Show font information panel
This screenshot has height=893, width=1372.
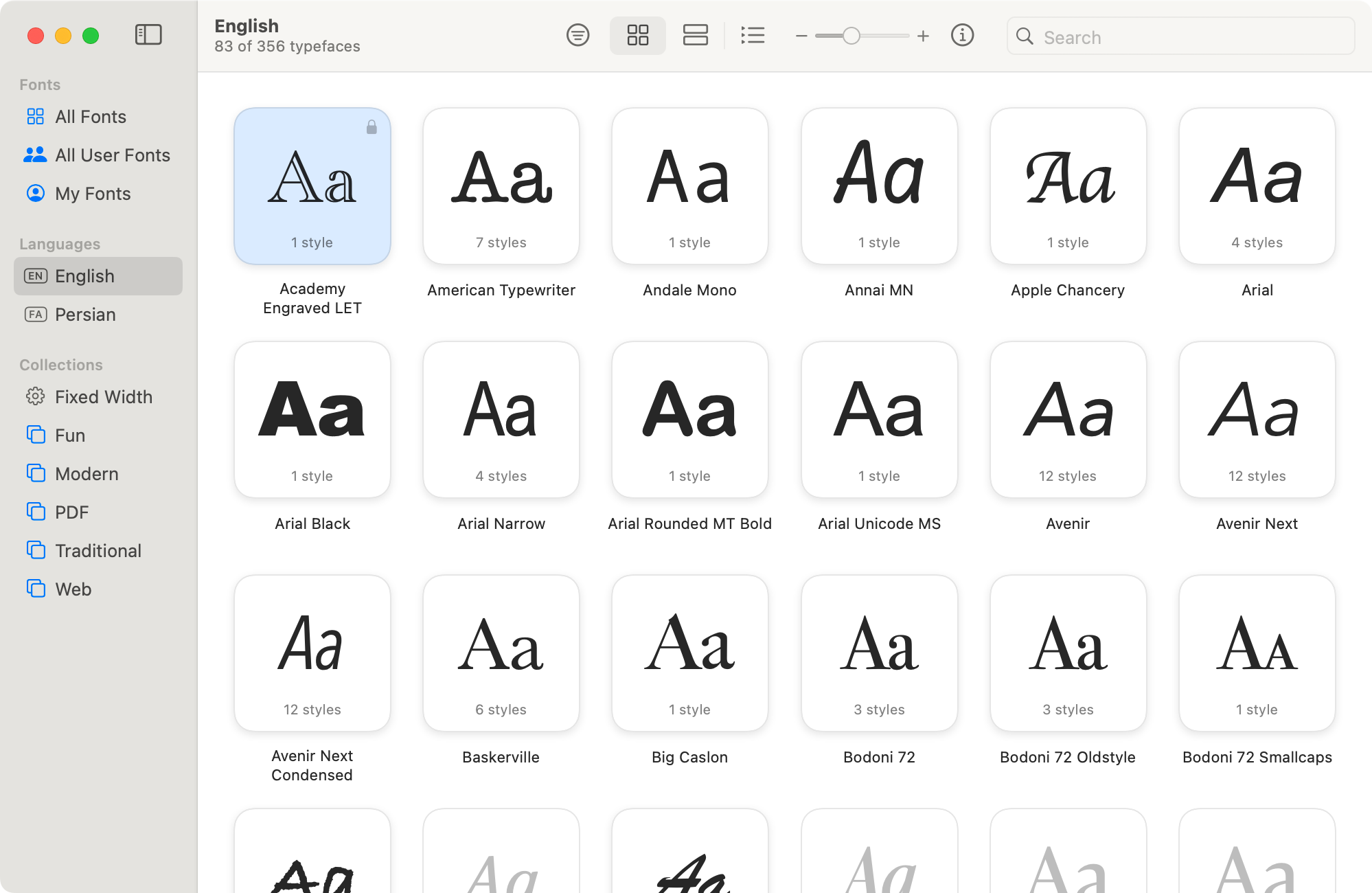[963, 35]
